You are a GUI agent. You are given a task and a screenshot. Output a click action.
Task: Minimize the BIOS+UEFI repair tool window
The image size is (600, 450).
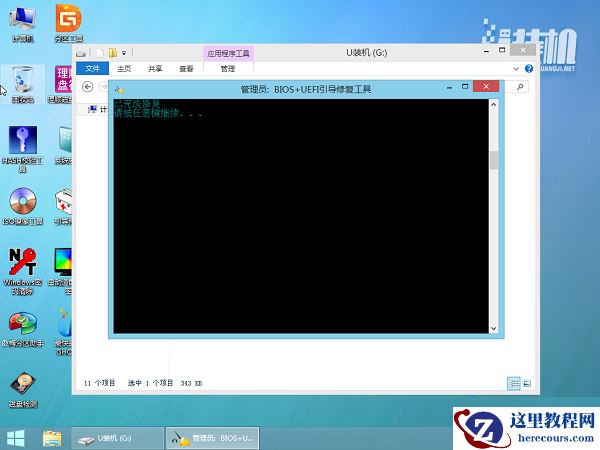coord(450,88)
